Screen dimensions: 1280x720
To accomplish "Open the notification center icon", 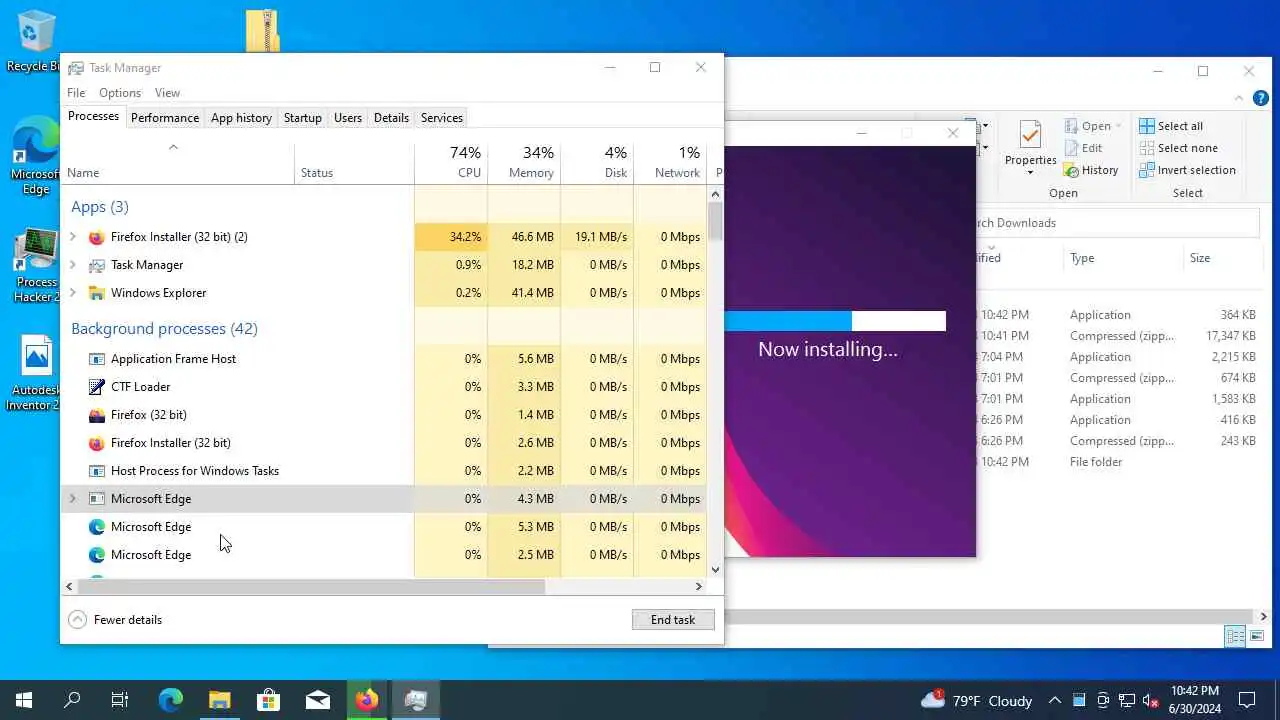I will [x=1247, y=700].
